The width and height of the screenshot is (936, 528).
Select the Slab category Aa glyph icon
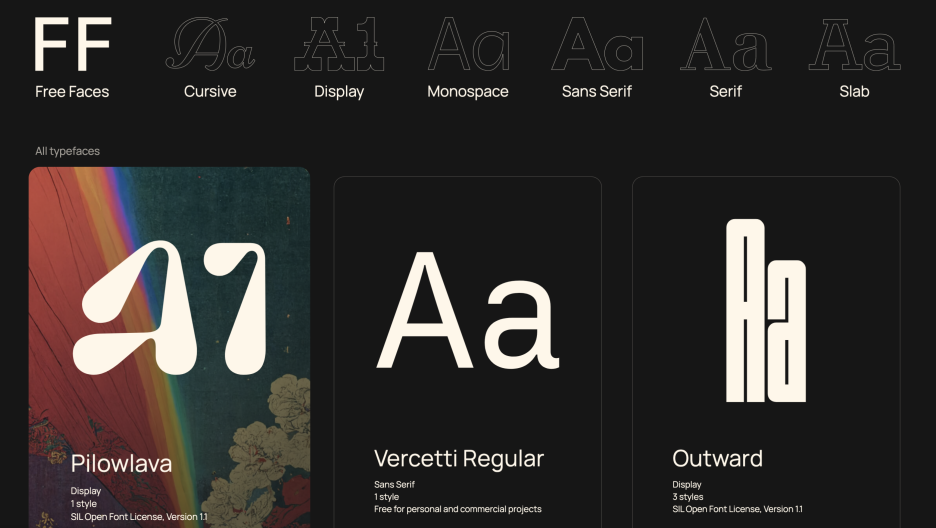click(854, 44)
